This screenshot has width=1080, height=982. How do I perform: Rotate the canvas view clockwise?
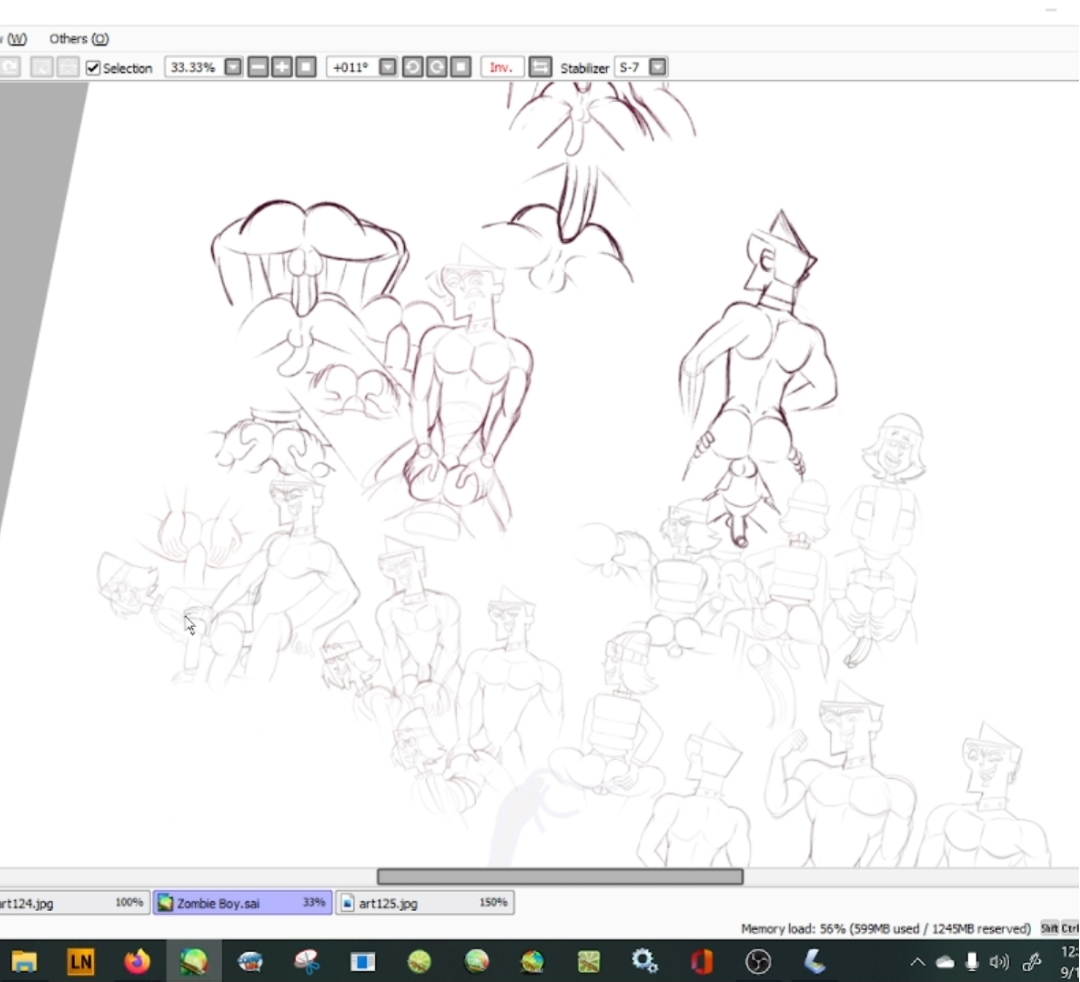436,67
